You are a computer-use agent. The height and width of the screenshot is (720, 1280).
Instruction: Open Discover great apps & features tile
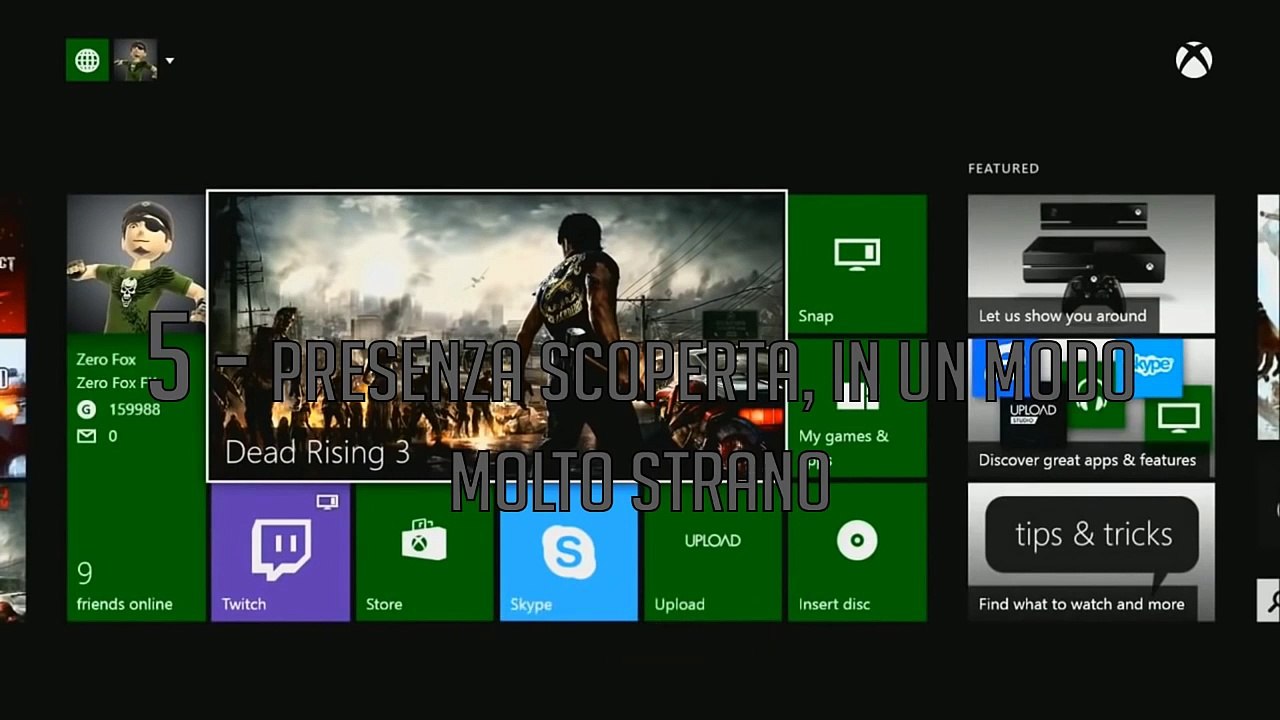(1091, 408)
